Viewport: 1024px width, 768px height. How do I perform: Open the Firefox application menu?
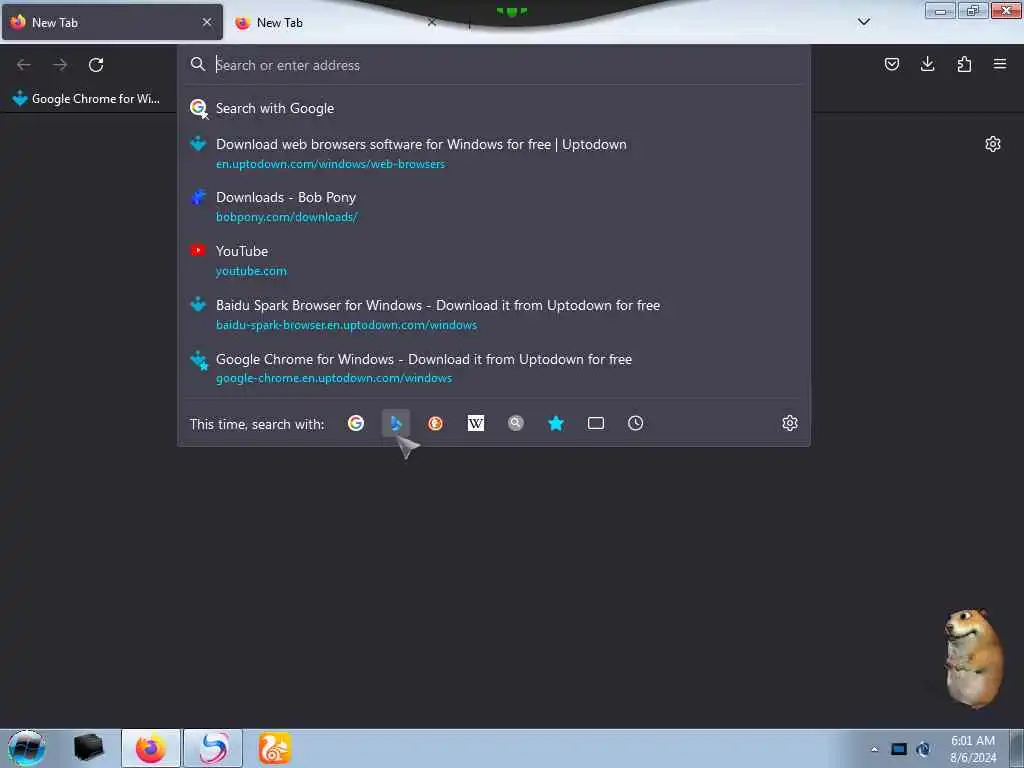coord(1000,64)
